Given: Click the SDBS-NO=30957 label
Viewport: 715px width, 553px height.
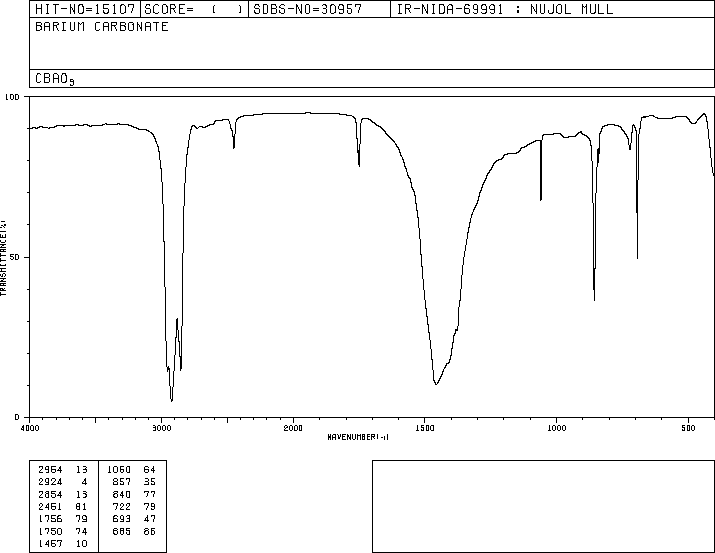Looking at the screenshot, I should pyautogui.click(x=308, y=9).
